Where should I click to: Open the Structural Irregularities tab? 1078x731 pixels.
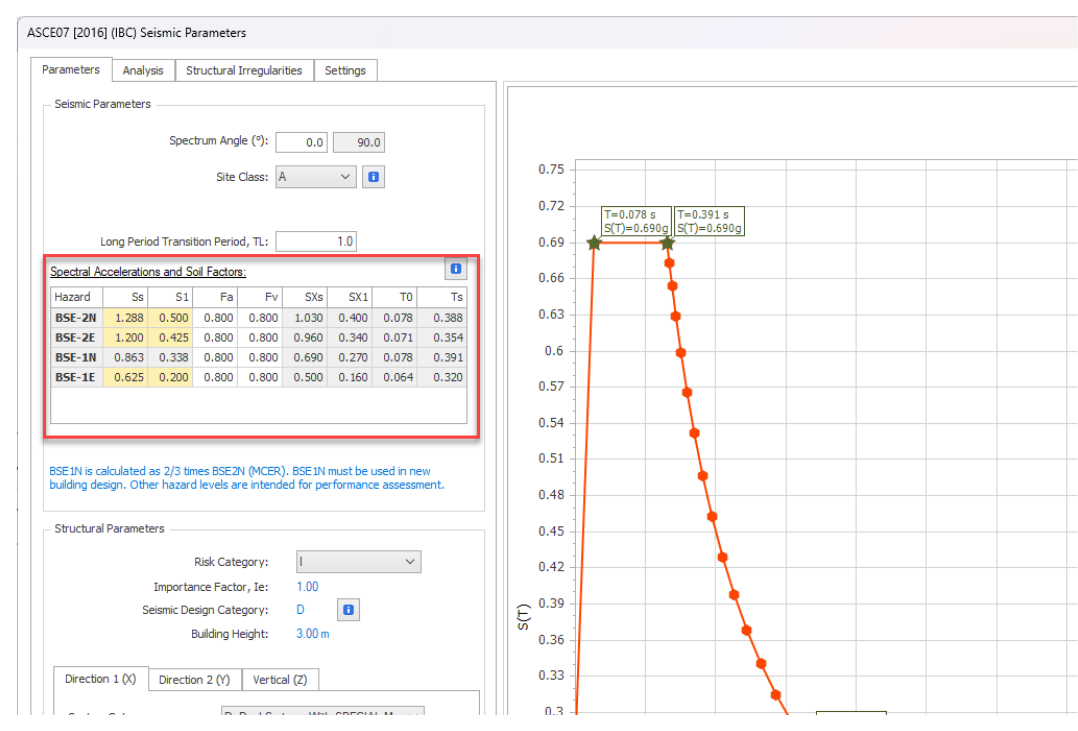coord(244,70)
